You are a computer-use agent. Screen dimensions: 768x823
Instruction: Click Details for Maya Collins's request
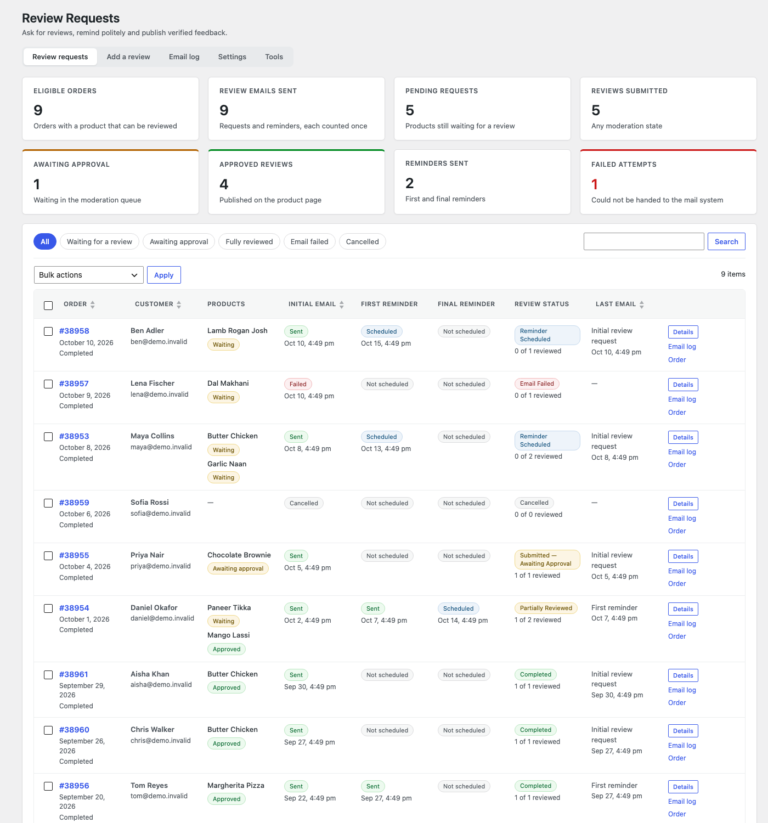tap(683, 437)
